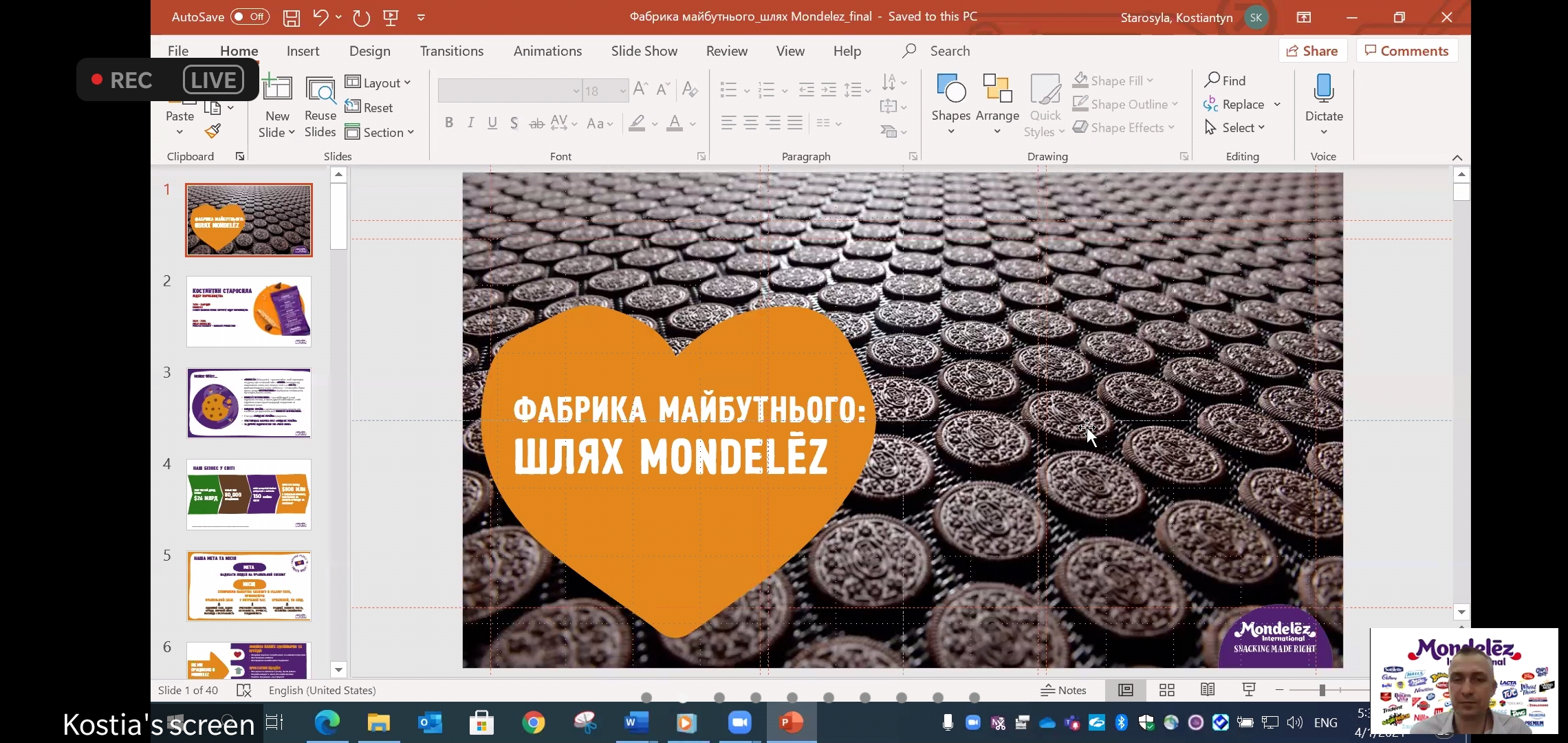Open the Comments pane button
Screen dimensions: 1568x743
(1406, 51)
